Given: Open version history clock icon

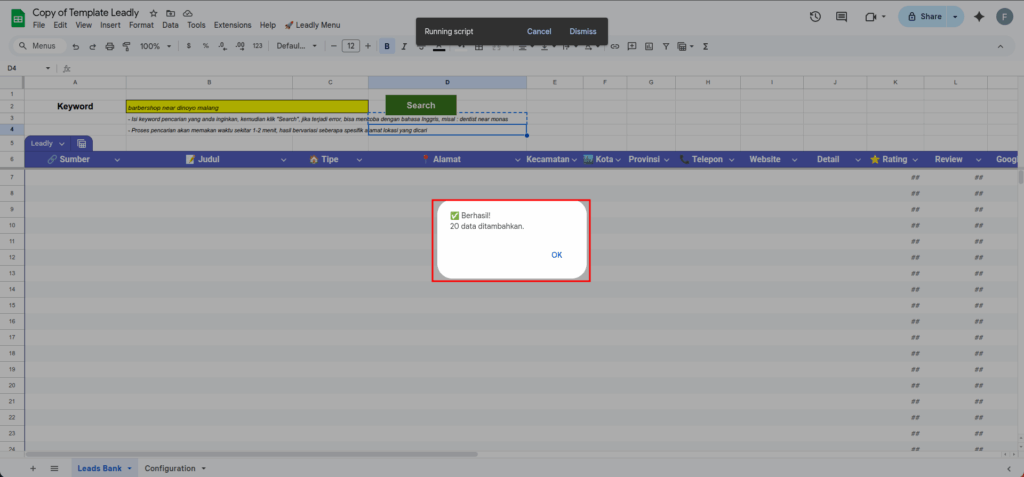Looking at the screenshot, I should pos(815,17).
